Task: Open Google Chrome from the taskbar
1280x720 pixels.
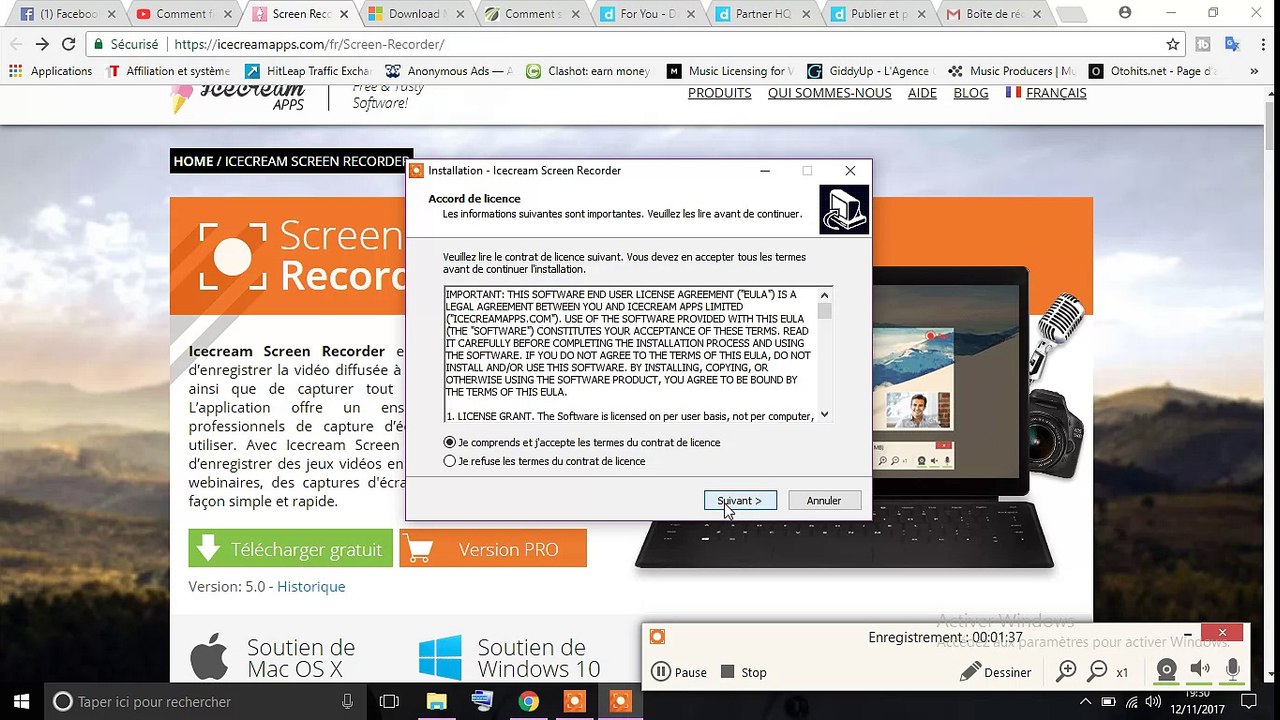Action: pyautogui.click(x=528, y=701)
